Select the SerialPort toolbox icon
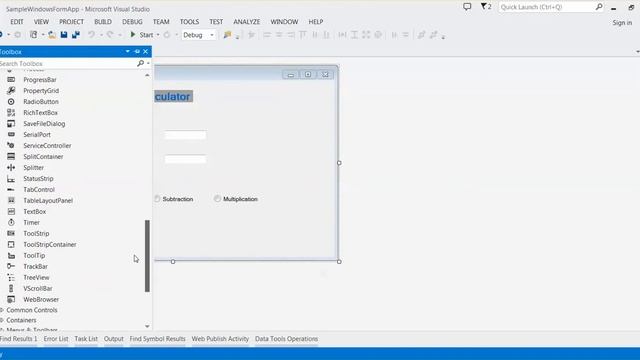Viewport: 640px width, 360px height. (11, 135)
